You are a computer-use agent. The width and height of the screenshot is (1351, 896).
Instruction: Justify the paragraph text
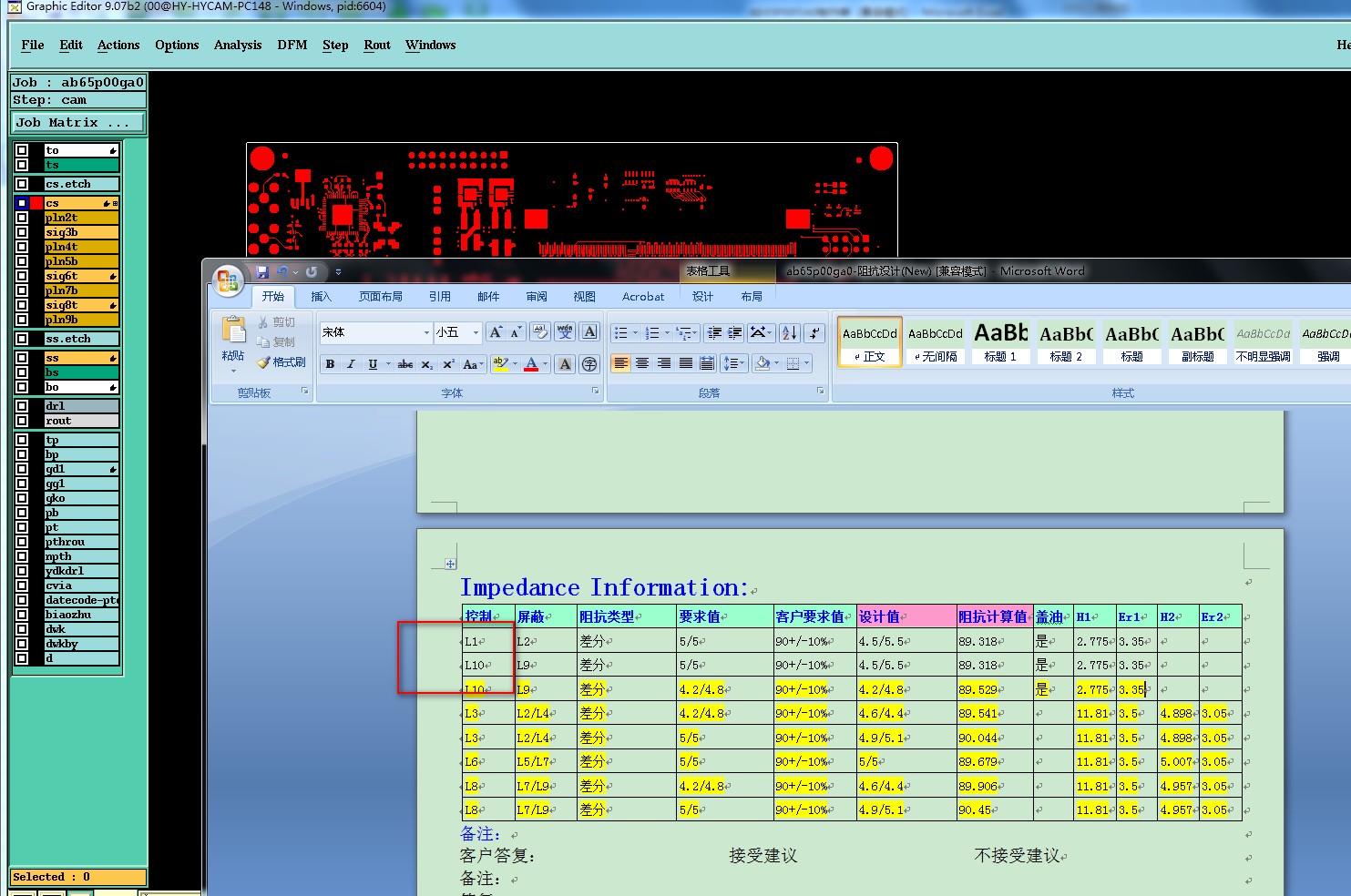(x=686, y=363)
